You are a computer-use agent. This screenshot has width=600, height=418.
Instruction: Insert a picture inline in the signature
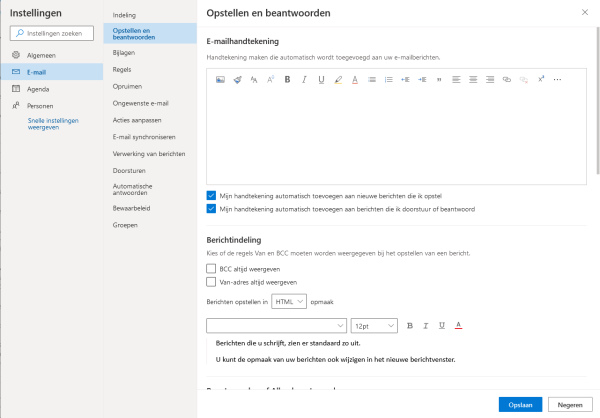pyautogui.click(x=220, y=80)
